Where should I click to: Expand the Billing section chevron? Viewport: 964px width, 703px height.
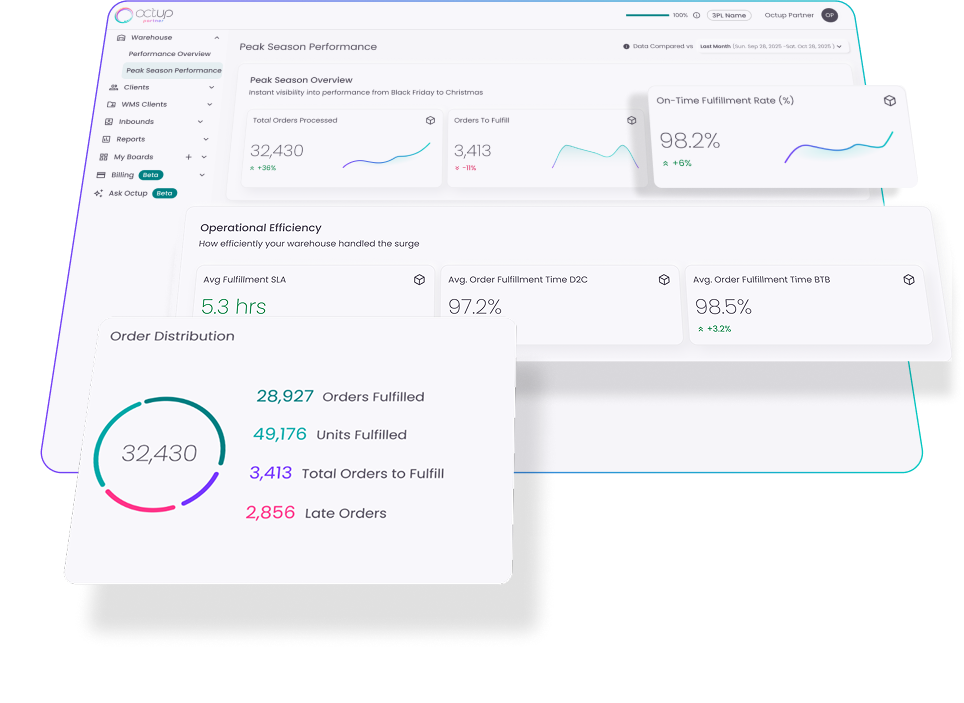(x=202, y=175)
